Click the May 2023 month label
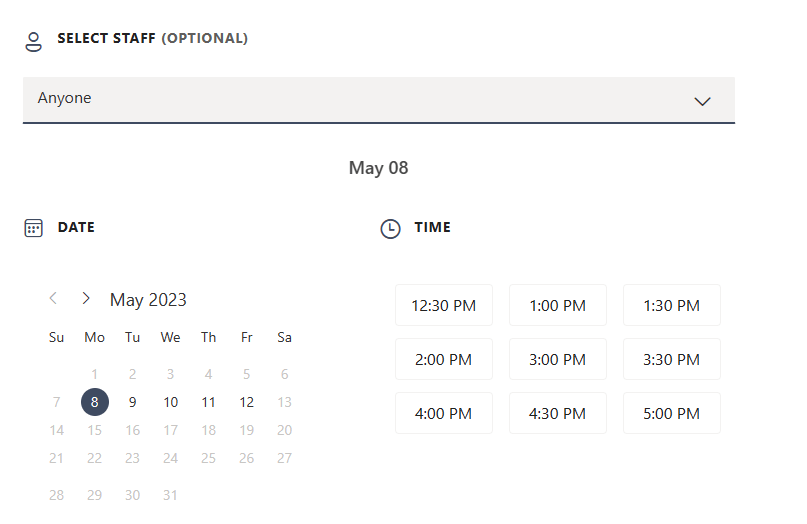The height and width of the screenshot is (524, 807). (148, 300)
